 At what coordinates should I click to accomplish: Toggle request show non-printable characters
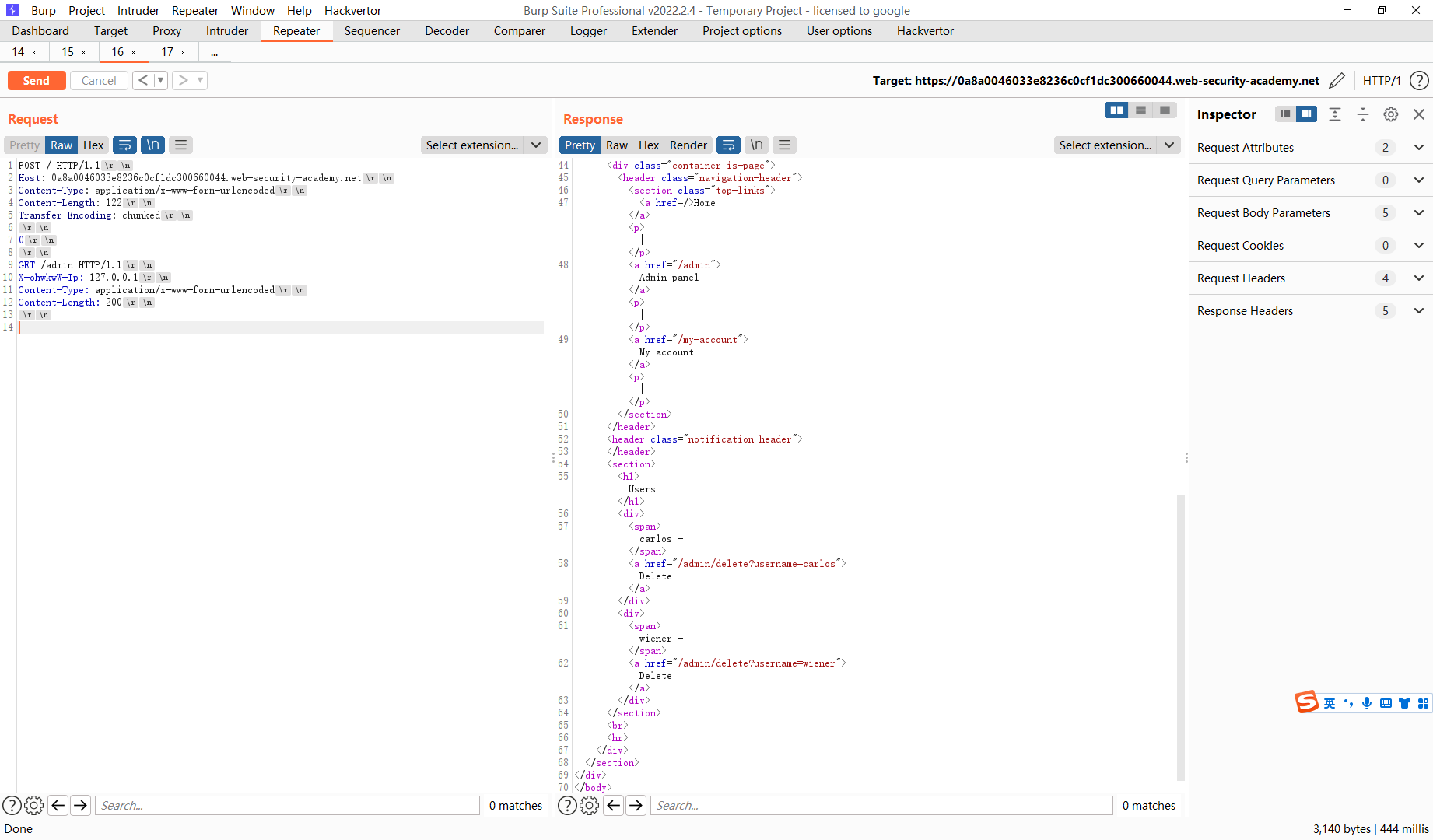153,145
